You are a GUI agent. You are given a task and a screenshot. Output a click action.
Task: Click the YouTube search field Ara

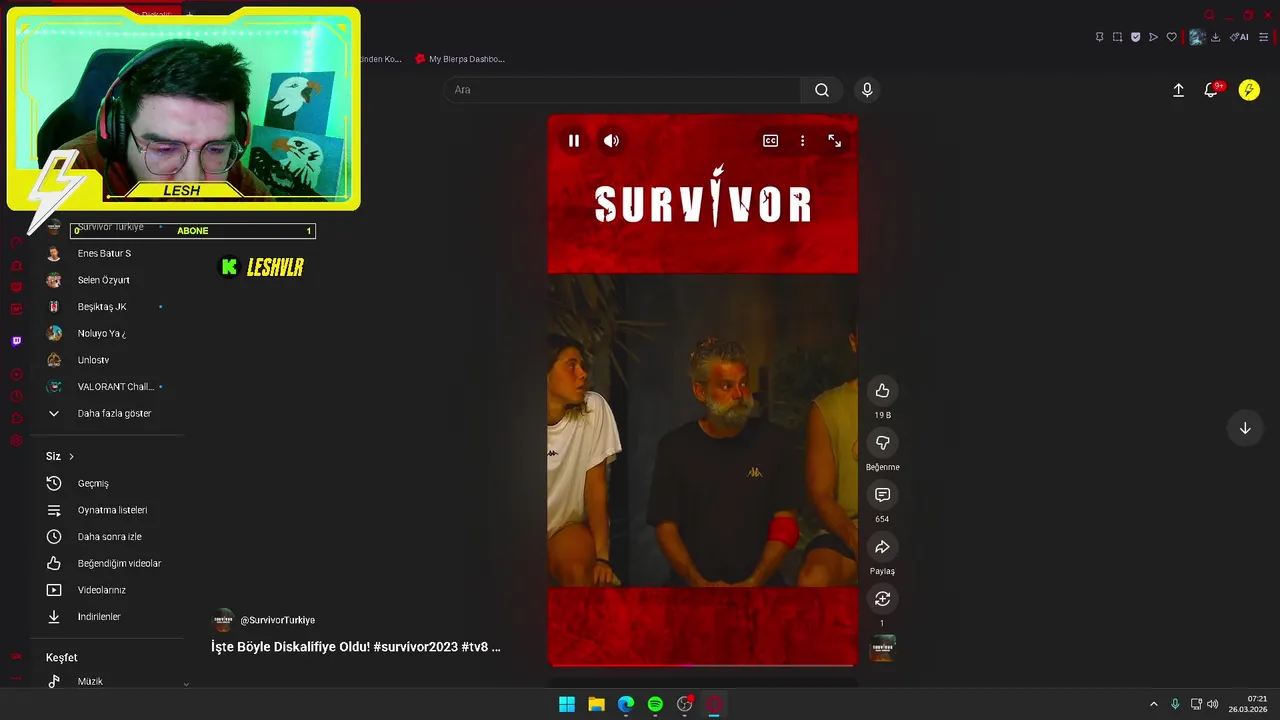click(x=622, y=90)
